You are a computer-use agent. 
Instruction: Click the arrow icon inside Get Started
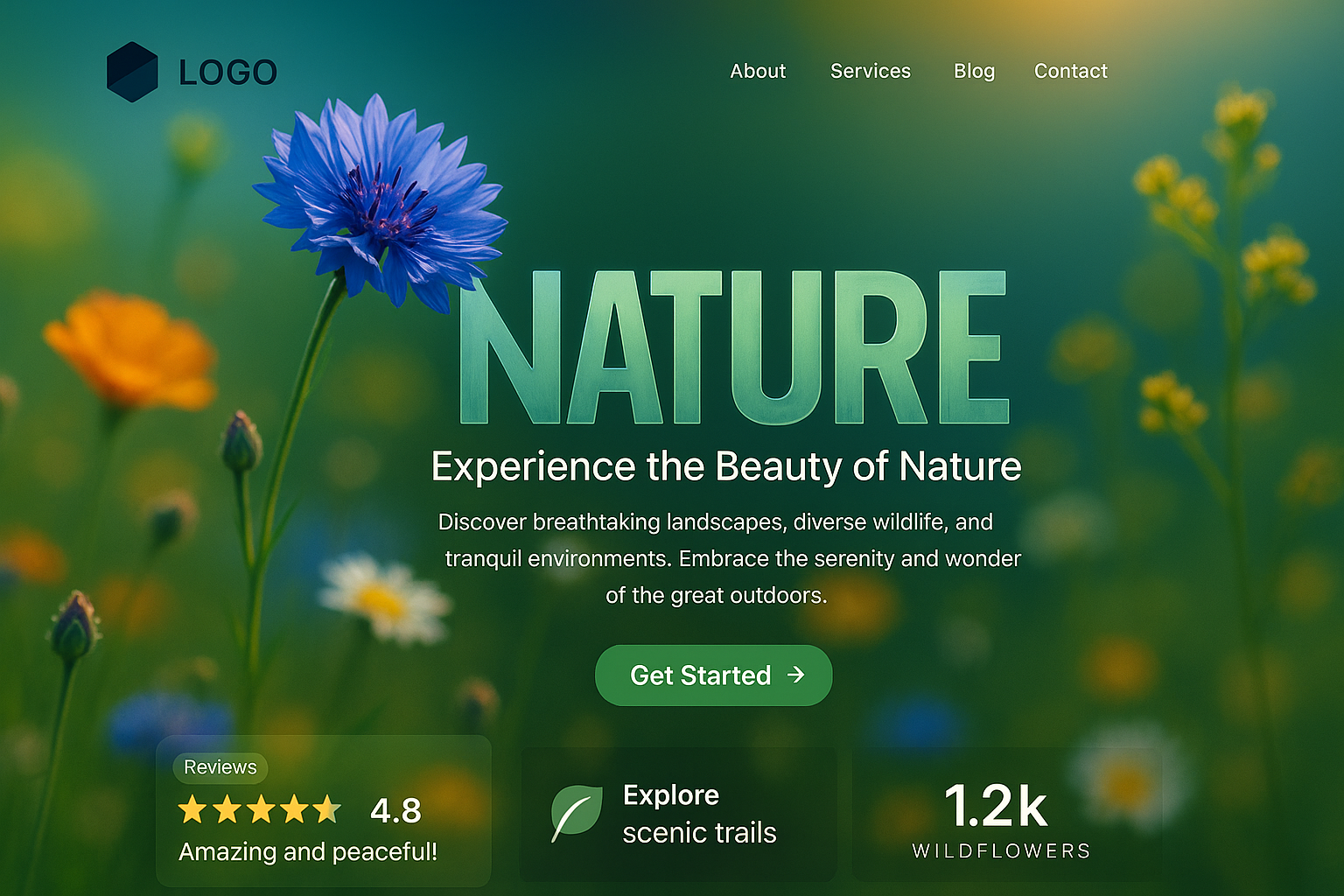[x=795, y=675]
